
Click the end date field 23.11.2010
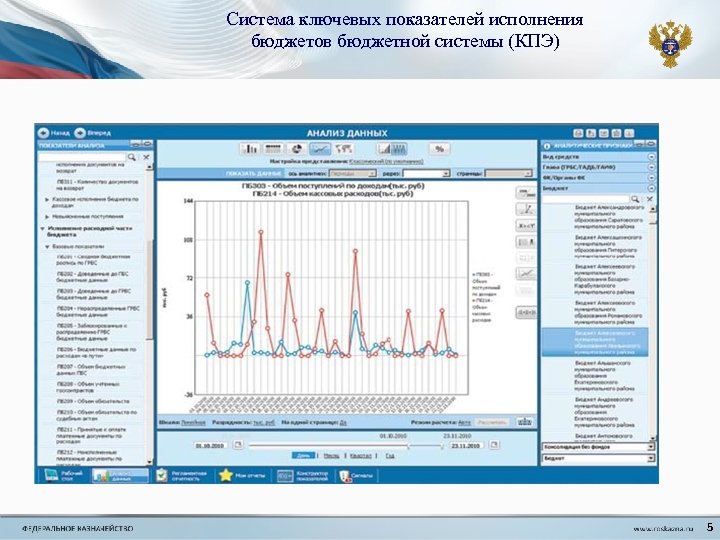click(x=467, y=445)
